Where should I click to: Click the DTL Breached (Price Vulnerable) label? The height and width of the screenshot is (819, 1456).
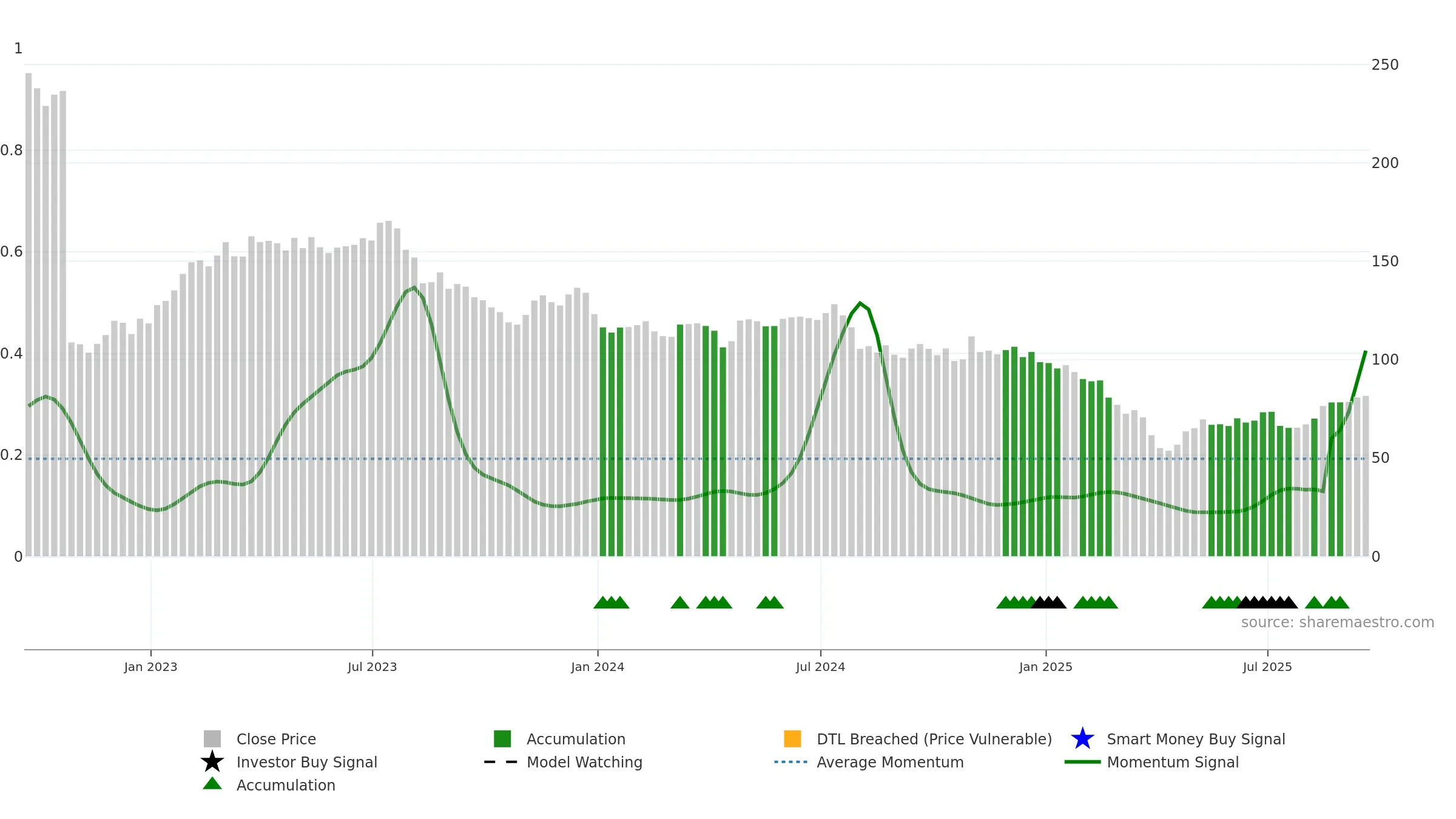click(934, 739)
